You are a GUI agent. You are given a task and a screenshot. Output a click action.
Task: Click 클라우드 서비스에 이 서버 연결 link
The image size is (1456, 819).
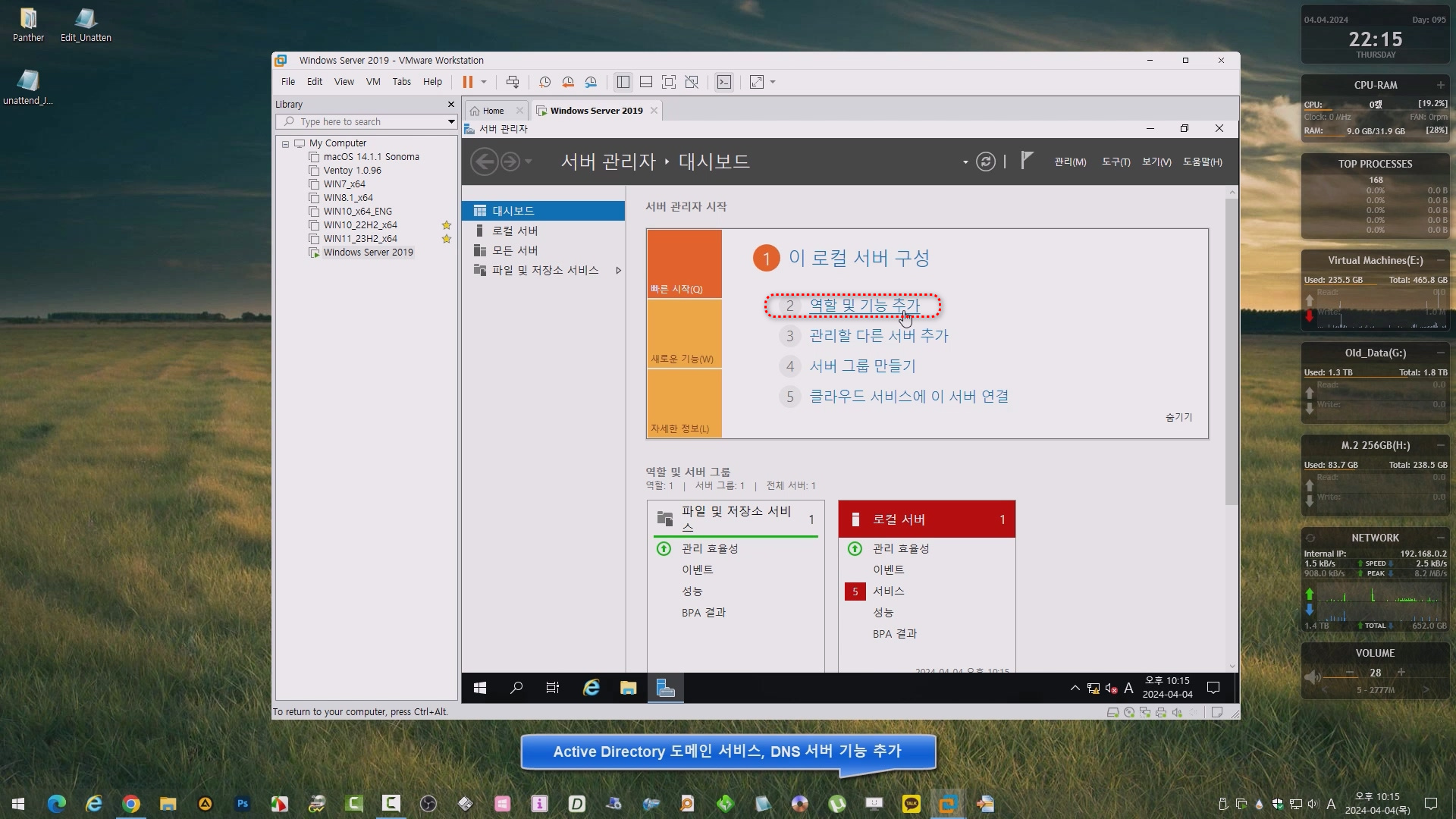tap(909, 397)
